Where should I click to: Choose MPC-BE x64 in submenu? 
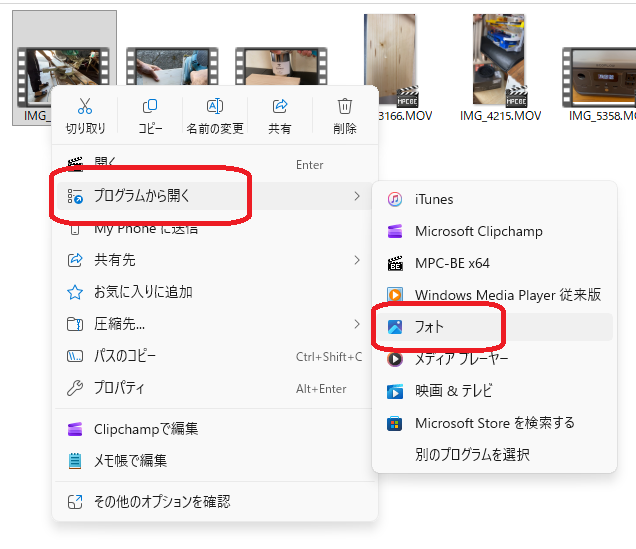(x=494, y=263)
